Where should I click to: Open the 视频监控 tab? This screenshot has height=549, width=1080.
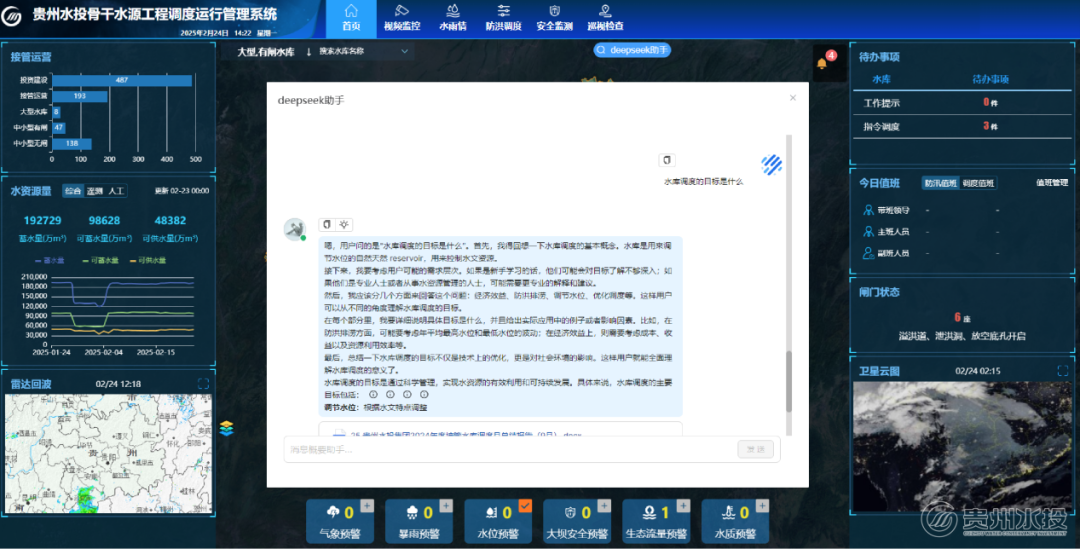[x=402, y=19]
